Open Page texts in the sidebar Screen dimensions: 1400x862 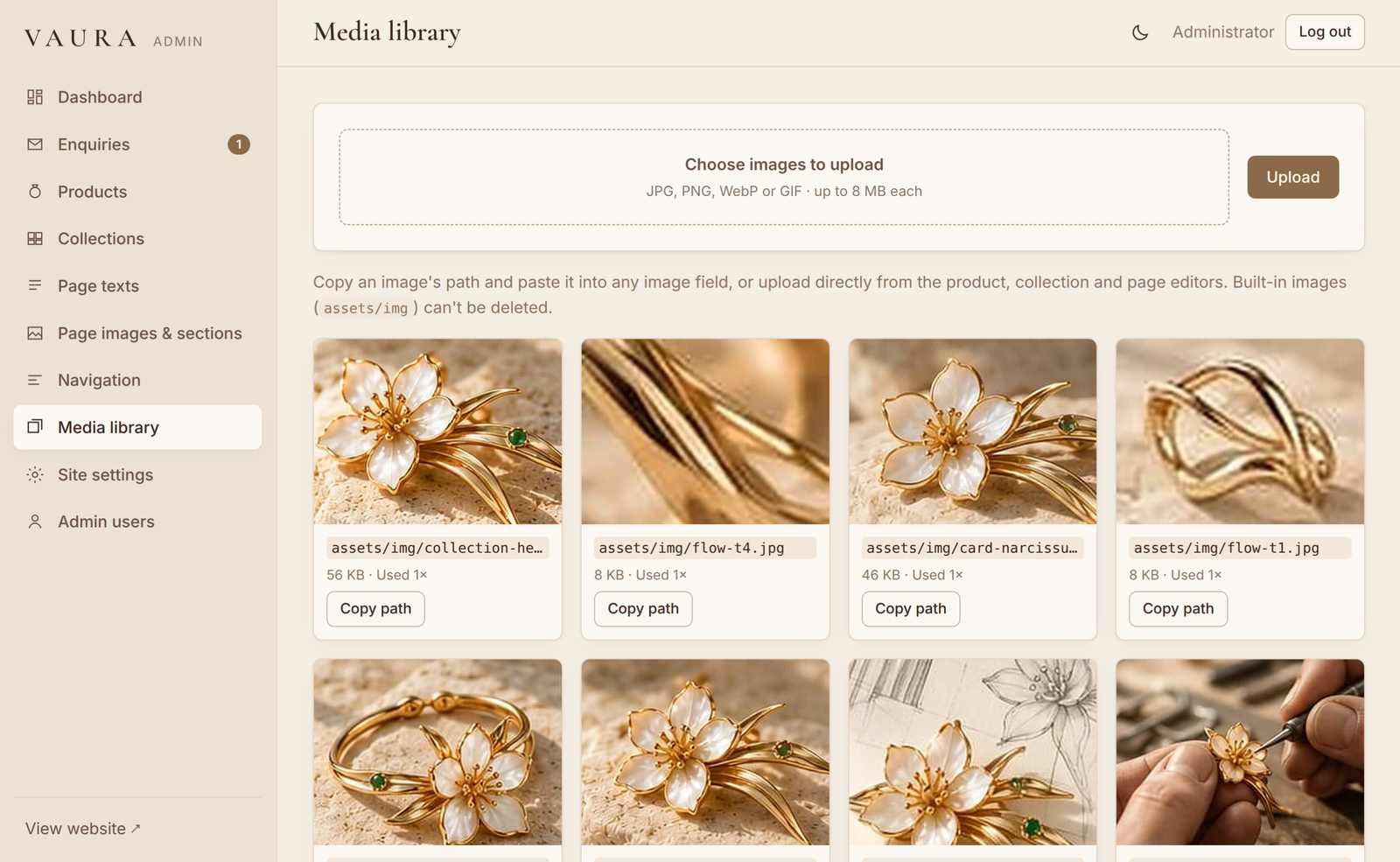[137, 286]
